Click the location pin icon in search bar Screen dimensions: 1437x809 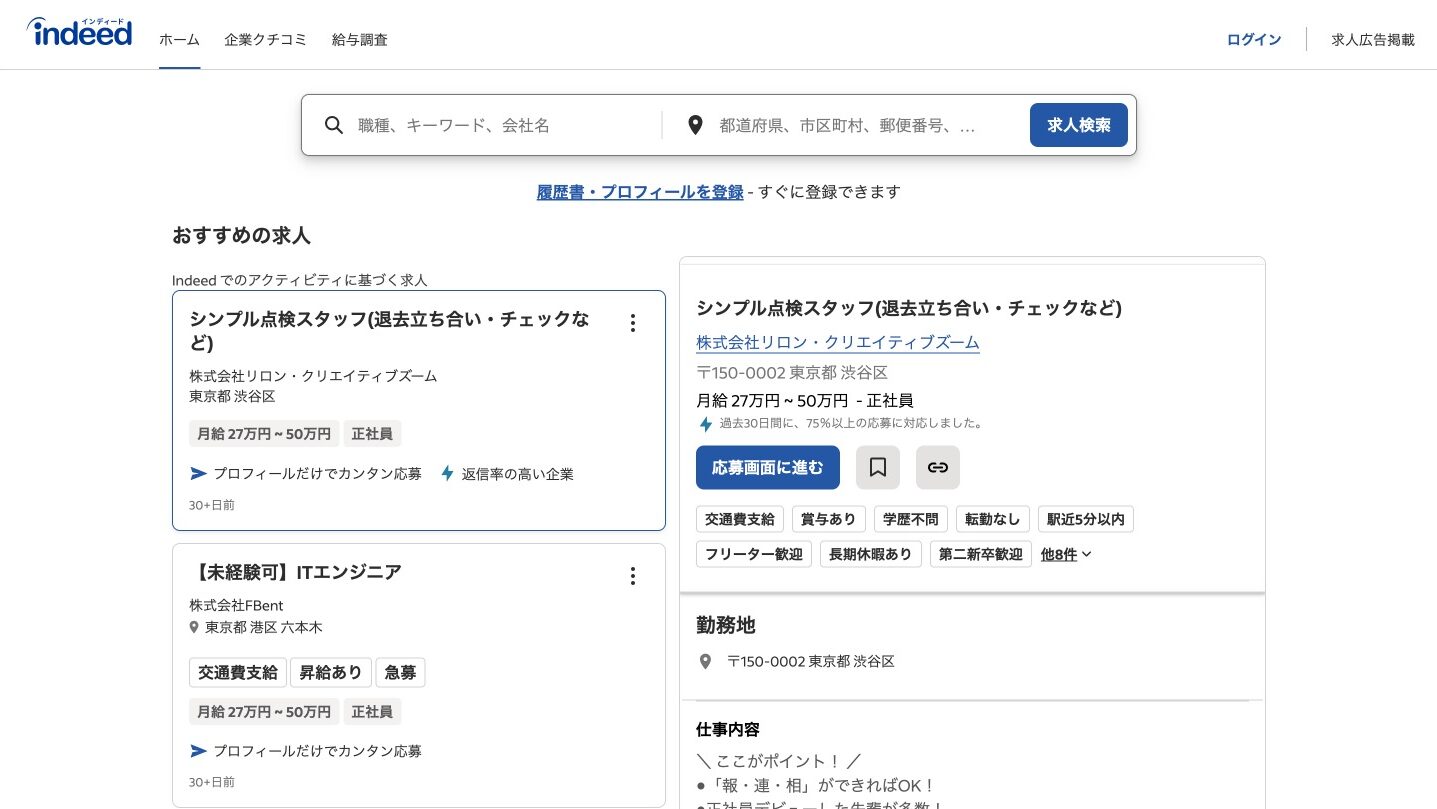[695, 125]
